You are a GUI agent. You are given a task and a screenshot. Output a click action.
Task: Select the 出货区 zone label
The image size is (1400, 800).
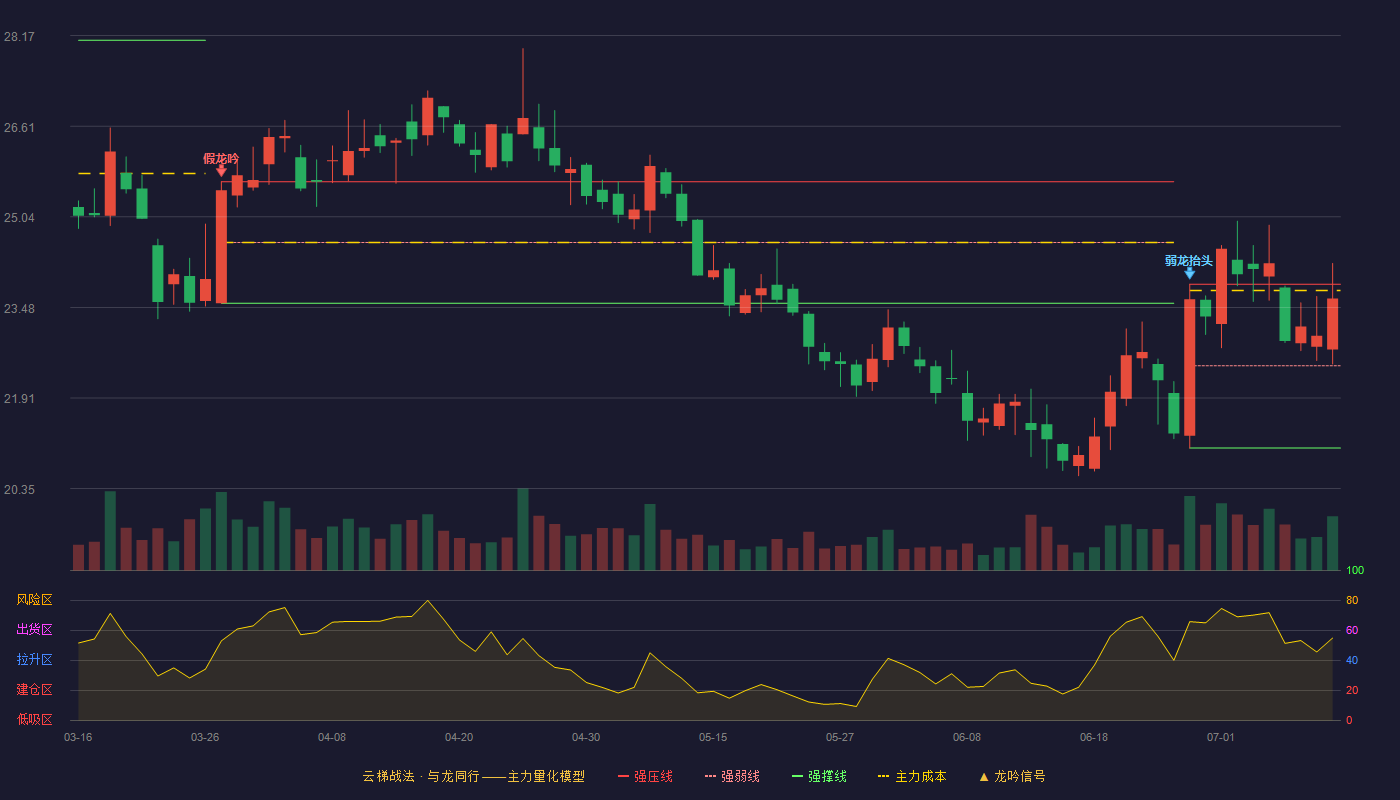34,630
